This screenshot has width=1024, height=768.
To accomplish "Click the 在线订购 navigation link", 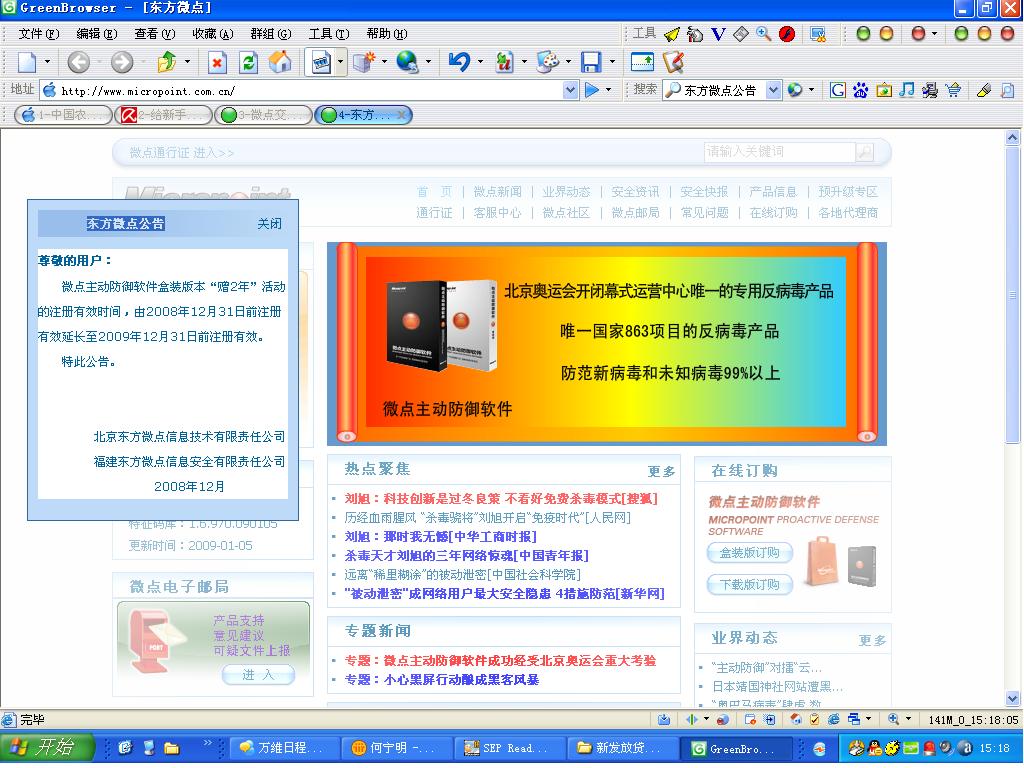I will click(x=773, y=213).
